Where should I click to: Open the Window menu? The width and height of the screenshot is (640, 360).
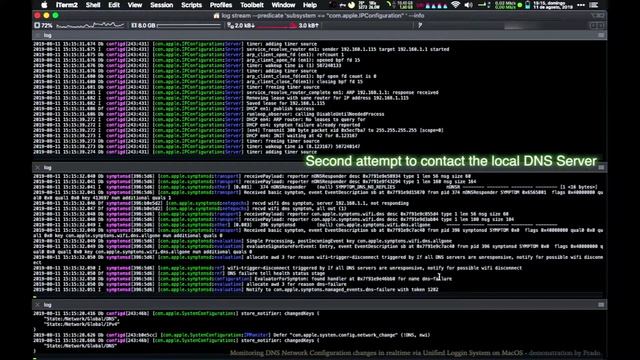[283, 5]
